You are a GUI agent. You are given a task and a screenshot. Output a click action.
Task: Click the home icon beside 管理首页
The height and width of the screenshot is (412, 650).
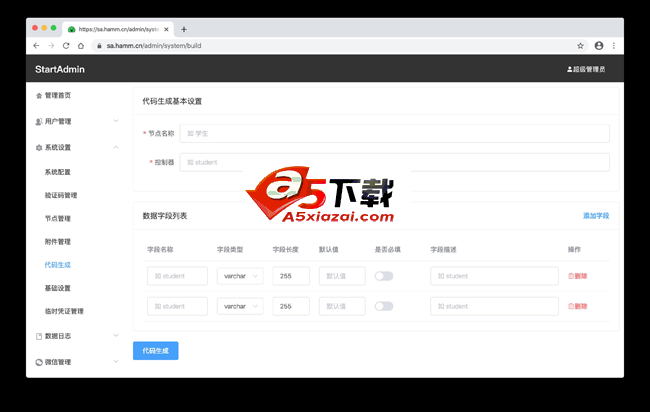[x=39, y=96]
